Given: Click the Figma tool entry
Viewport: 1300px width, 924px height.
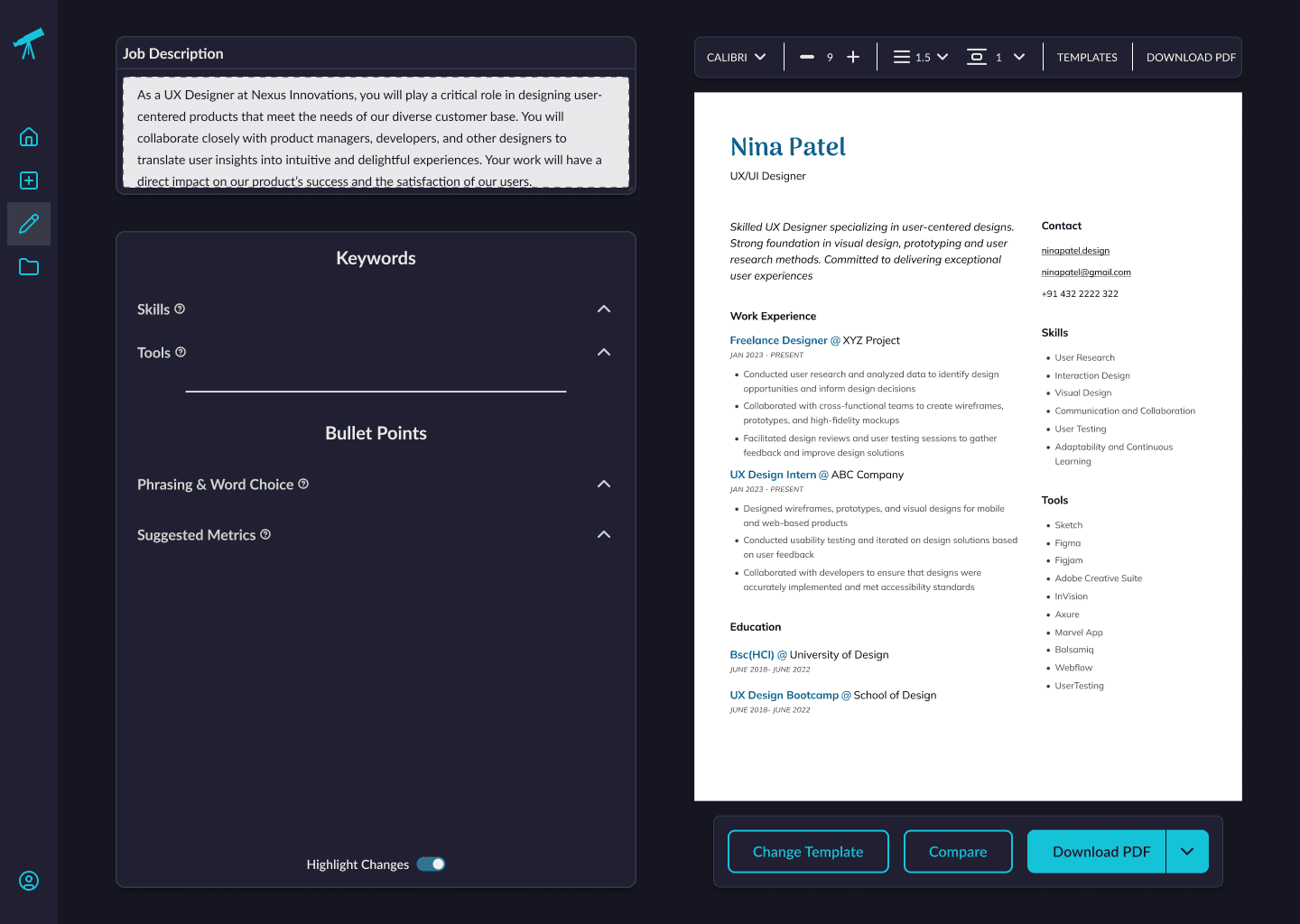Looking at the screenshot, I should coord(1067,543).
